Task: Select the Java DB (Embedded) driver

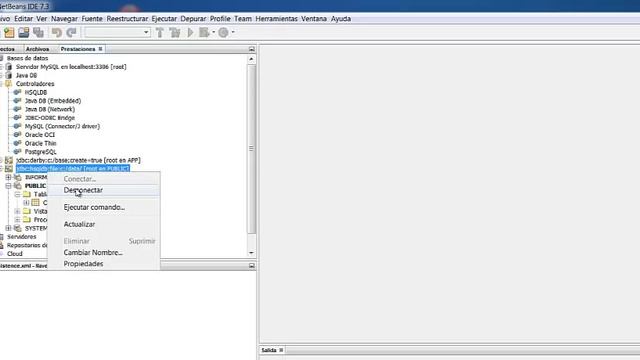Action: (53, 101)
